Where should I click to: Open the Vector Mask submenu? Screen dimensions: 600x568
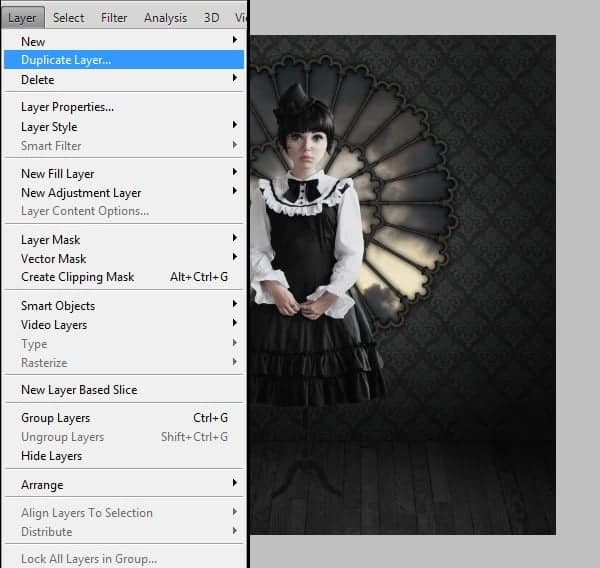point(54,258)
